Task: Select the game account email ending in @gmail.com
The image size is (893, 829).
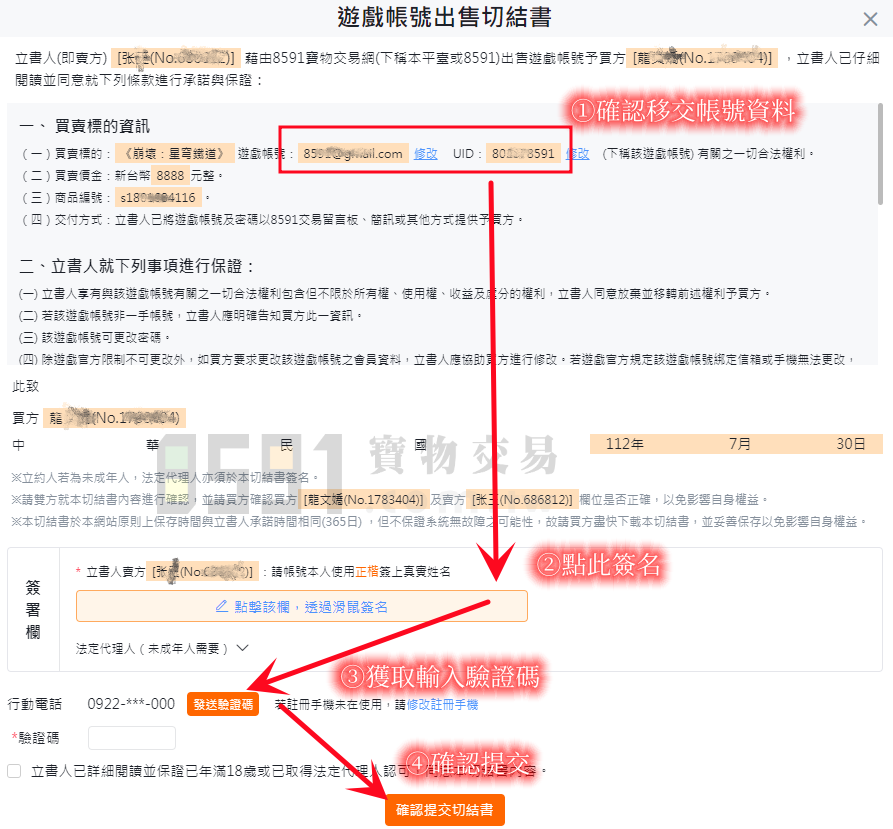Action: point(353,154)
